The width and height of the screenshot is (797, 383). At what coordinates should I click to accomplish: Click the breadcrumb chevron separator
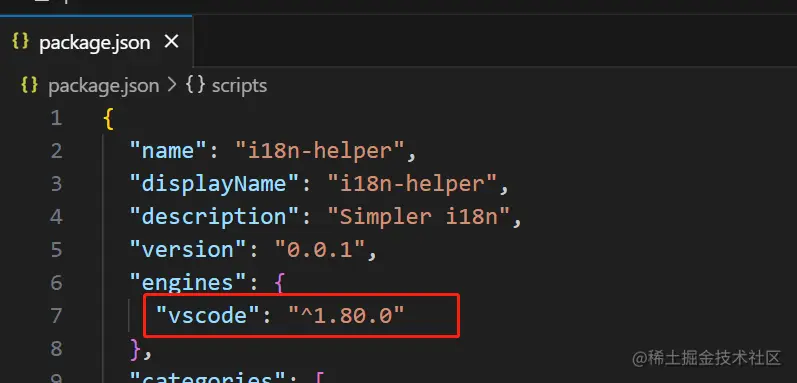tap(172, 85)
